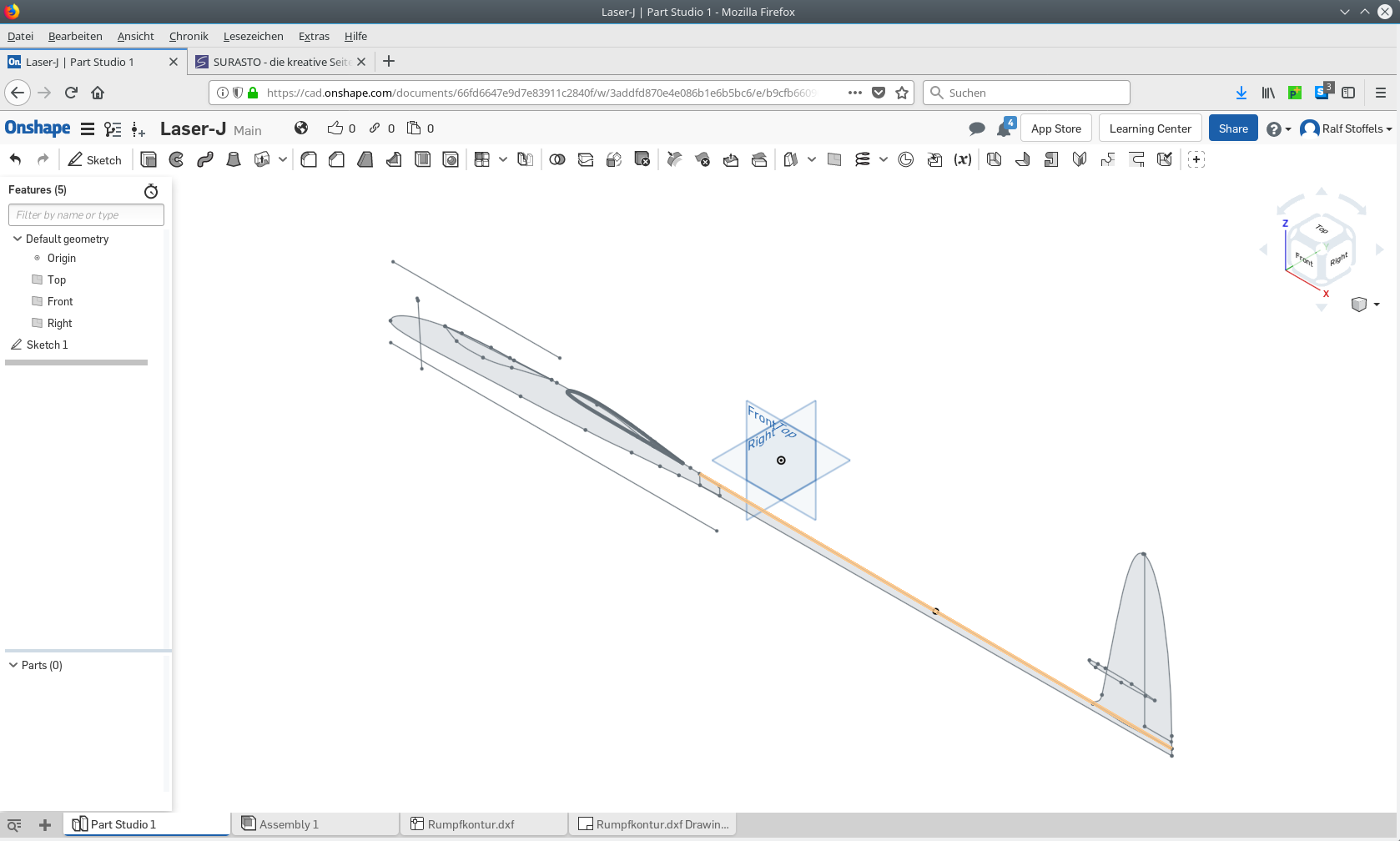Bookmark this page with the star
Screen dimensions: 1400x841
click(x=902, y=93)
